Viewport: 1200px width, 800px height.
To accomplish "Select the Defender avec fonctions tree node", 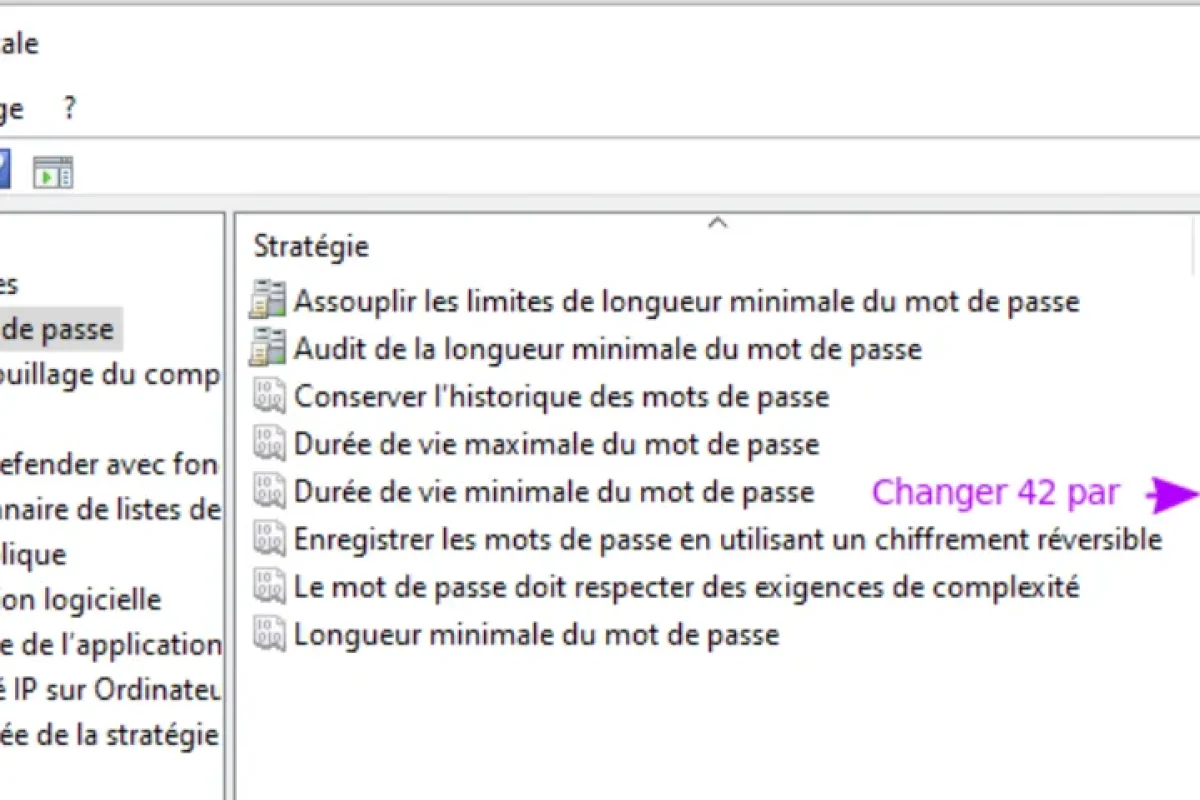I will tap(108, 465).
